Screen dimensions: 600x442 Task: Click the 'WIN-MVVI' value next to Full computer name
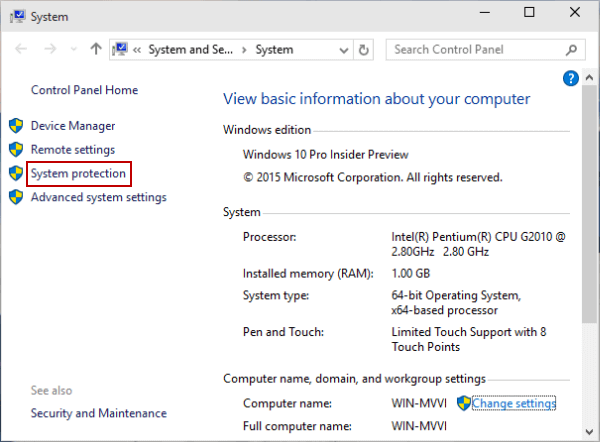[x=419, y=426]
